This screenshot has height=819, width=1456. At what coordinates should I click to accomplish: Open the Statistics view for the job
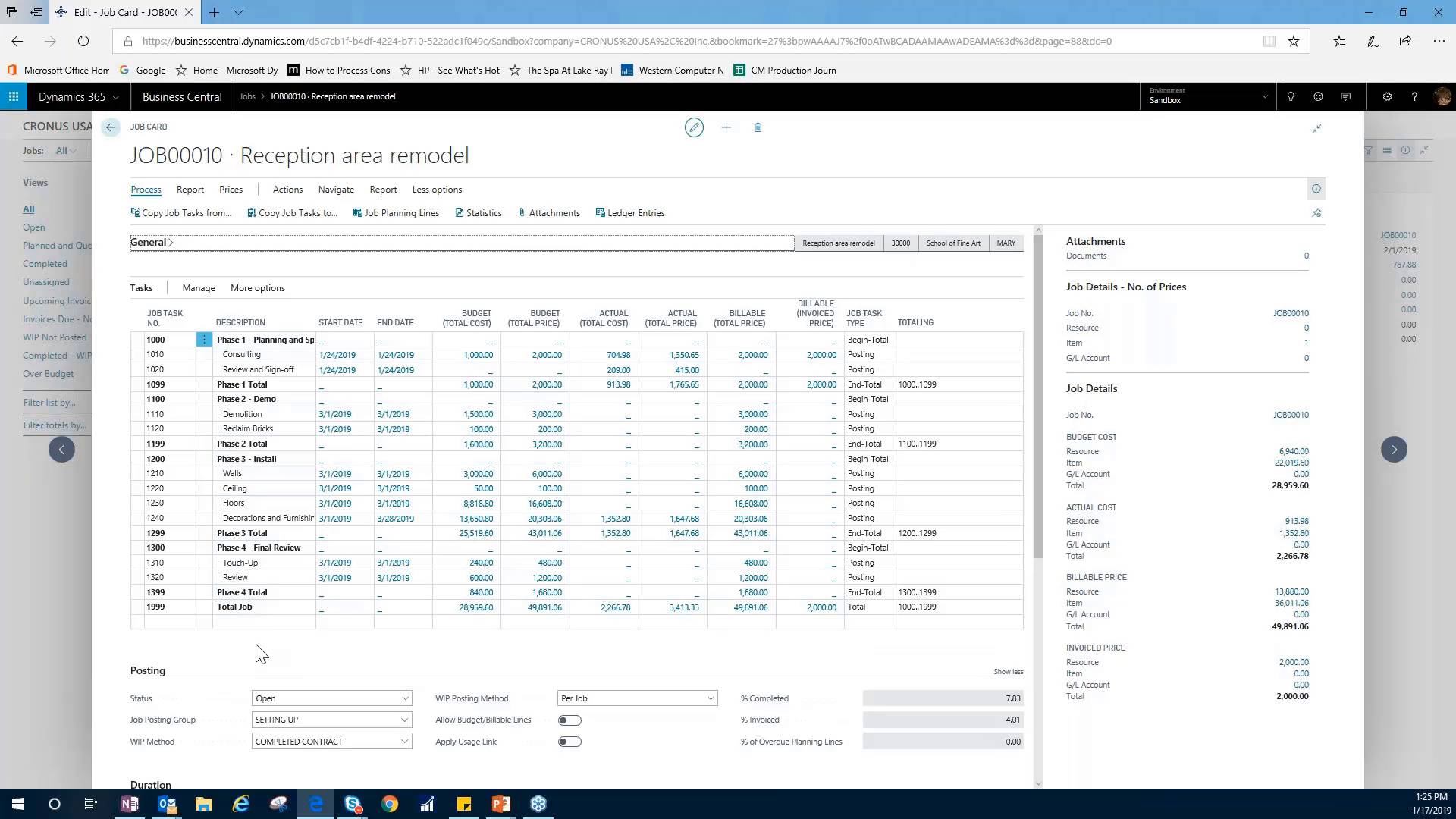point(479,212)
